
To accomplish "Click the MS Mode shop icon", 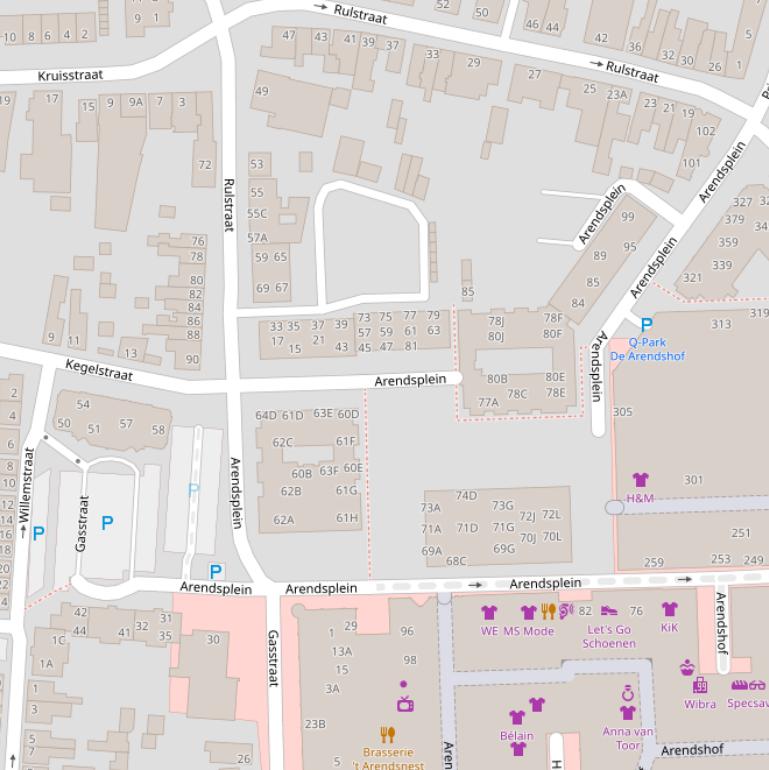I will coord(528,612).
